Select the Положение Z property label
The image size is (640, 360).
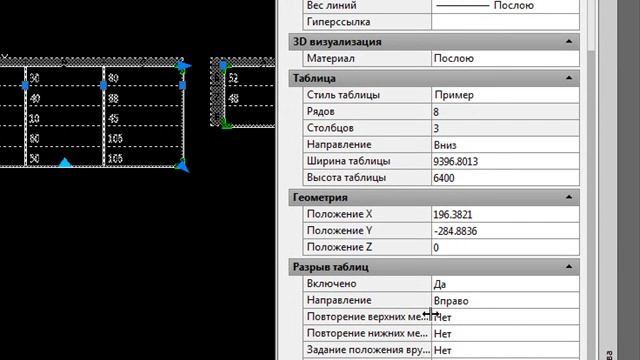tap(339, 247)
